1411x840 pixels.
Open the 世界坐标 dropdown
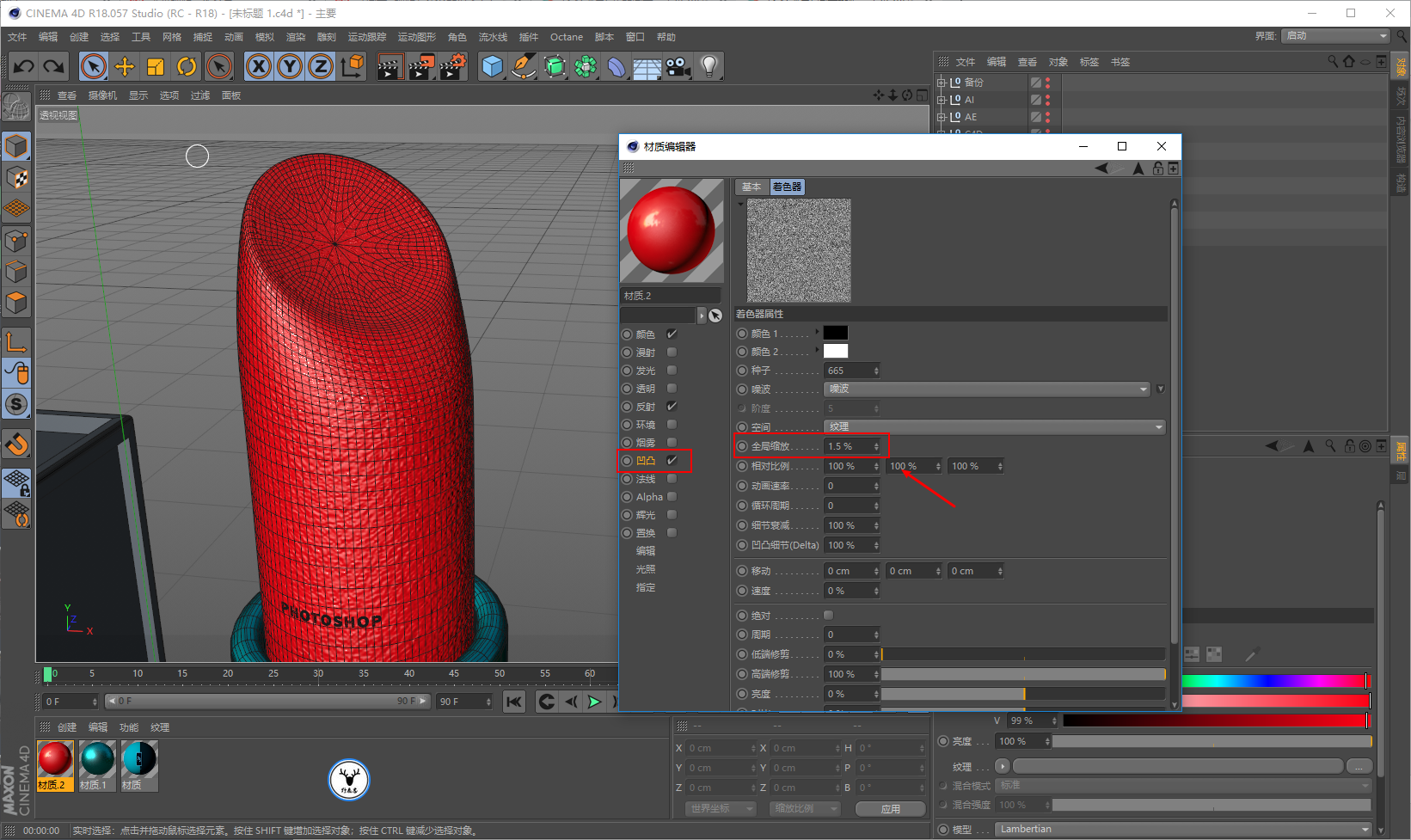click(721, 809)
